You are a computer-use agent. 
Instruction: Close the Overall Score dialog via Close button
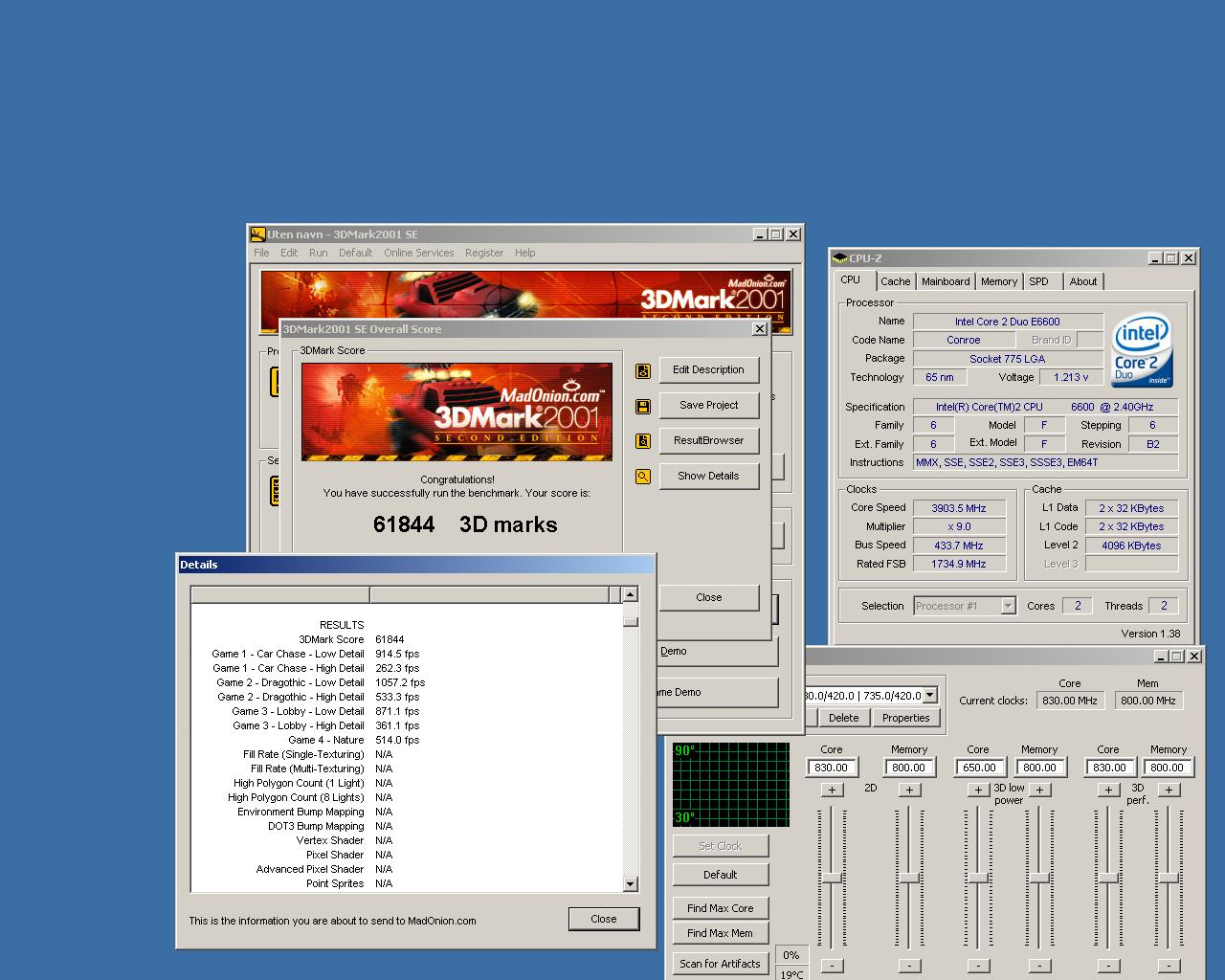pos(708,598)
